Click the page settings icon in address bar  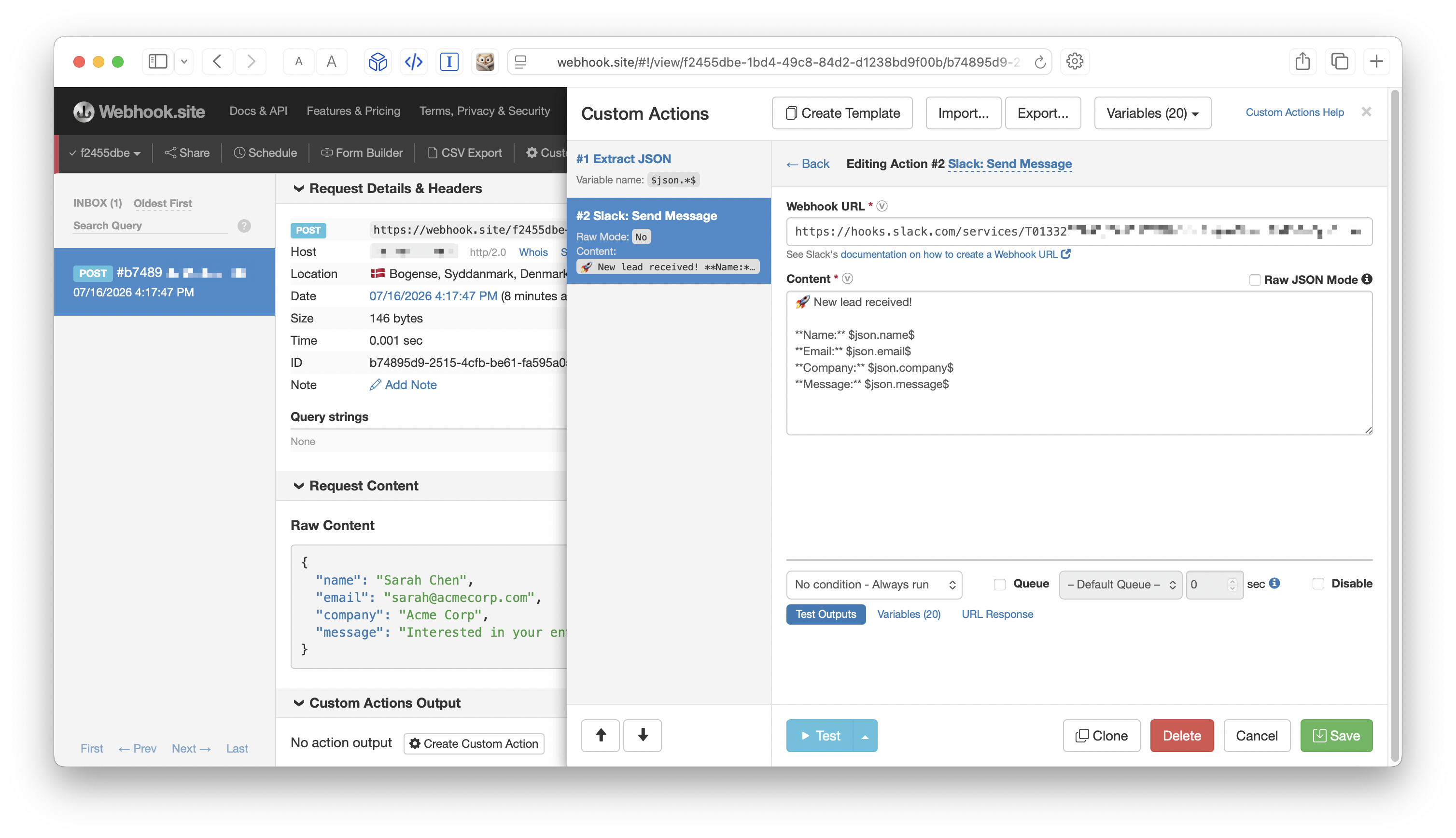click(521, 62)
